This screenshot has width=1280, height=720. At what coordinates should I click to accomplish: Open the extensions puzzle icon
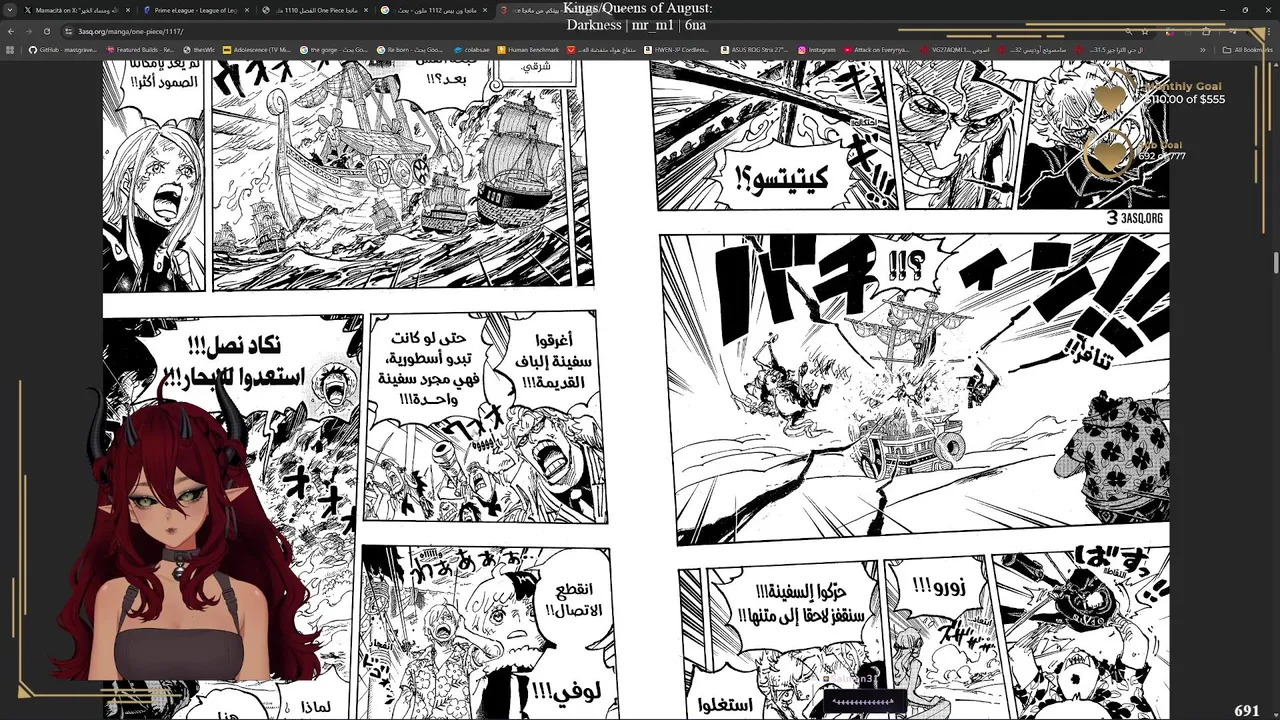point(1206,31)
